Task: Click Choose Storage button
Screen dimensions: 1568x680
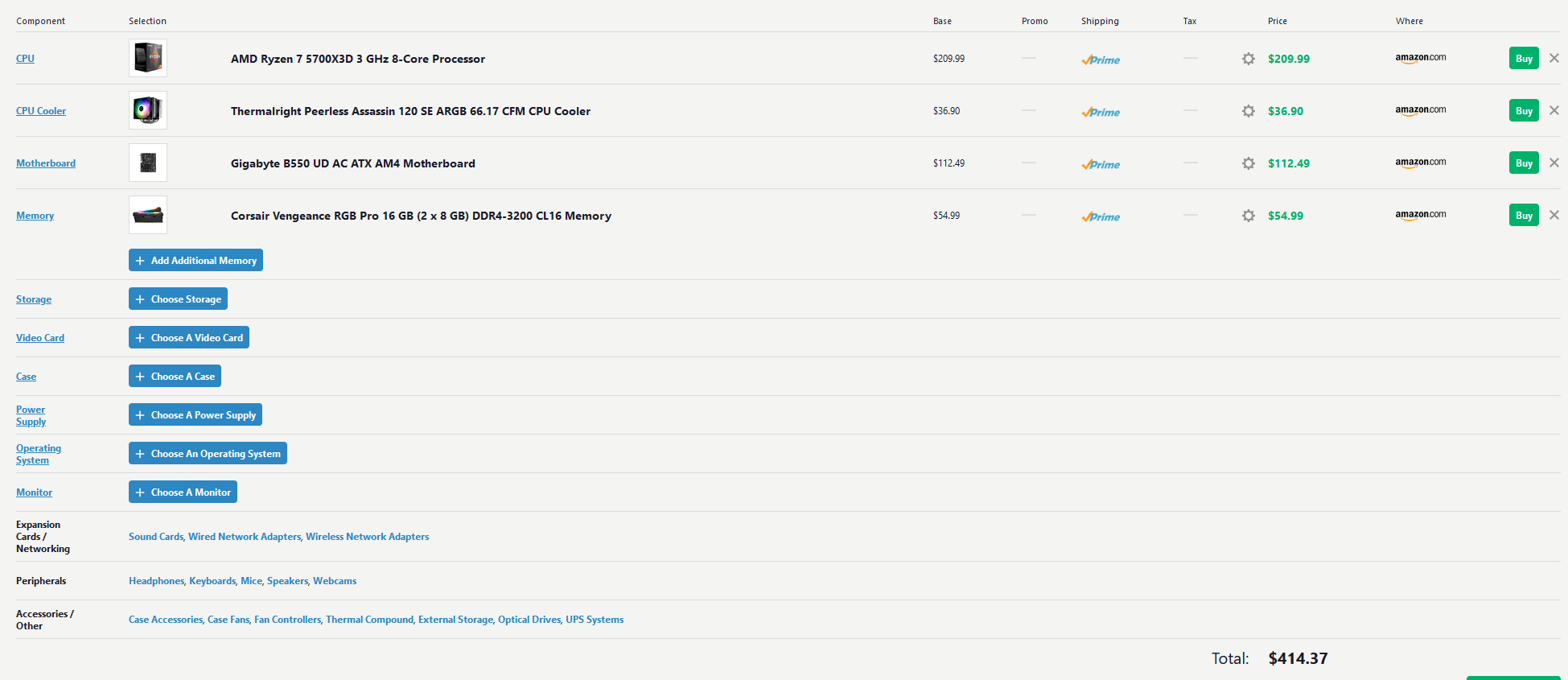Action: click(x=178, y=299)
